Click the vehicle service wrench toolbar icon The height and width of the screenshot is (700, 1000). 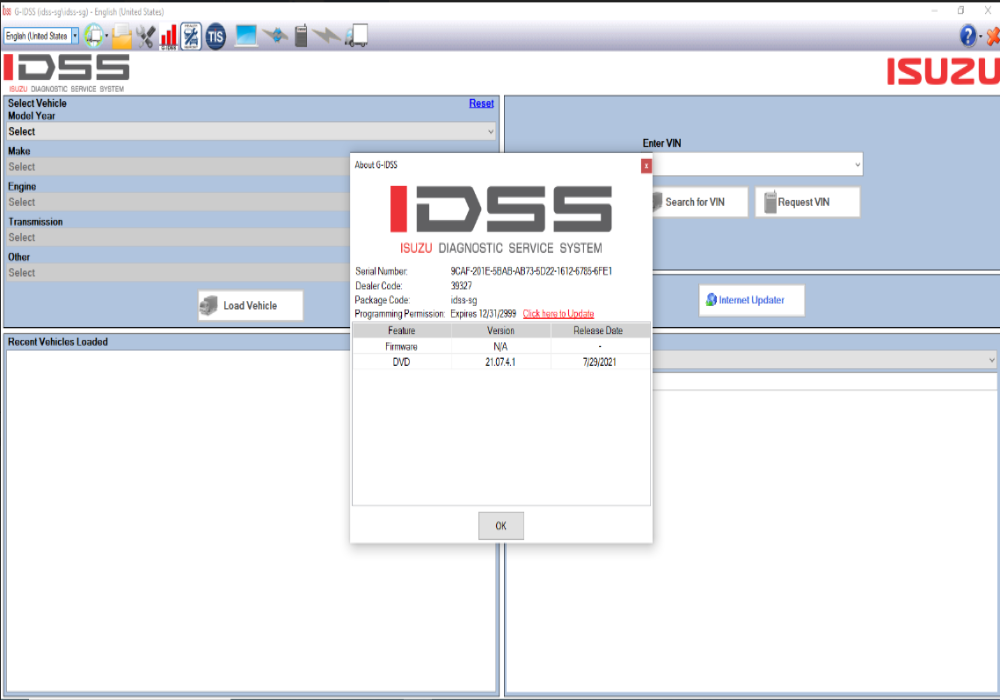tap(191, 37)
